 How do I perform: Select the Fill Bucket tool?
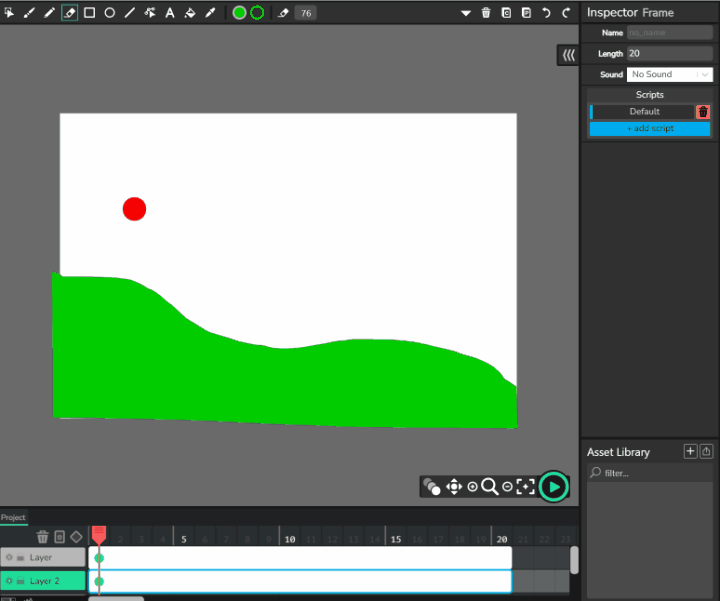pyautogui.click(x=190, y=13)
